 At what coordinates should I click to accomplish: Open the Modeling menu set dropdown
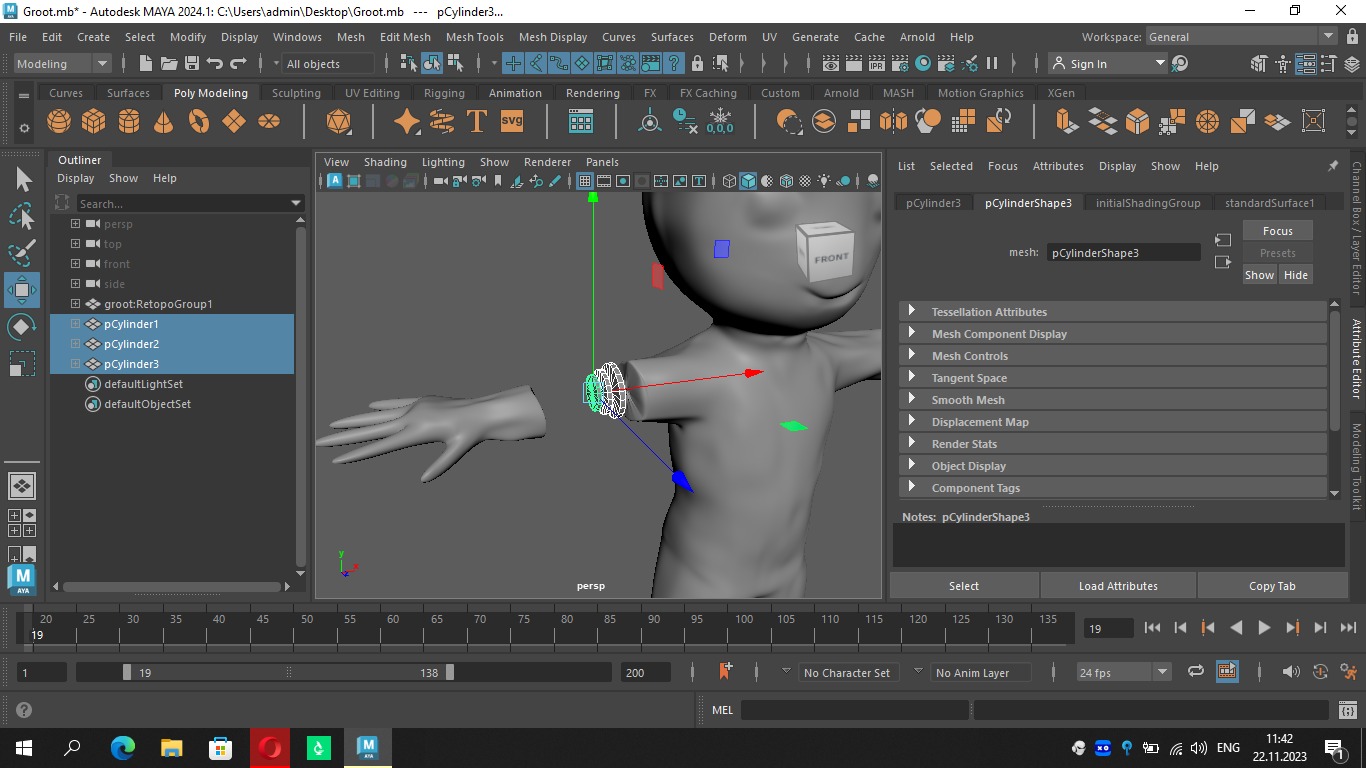(62, 63)
